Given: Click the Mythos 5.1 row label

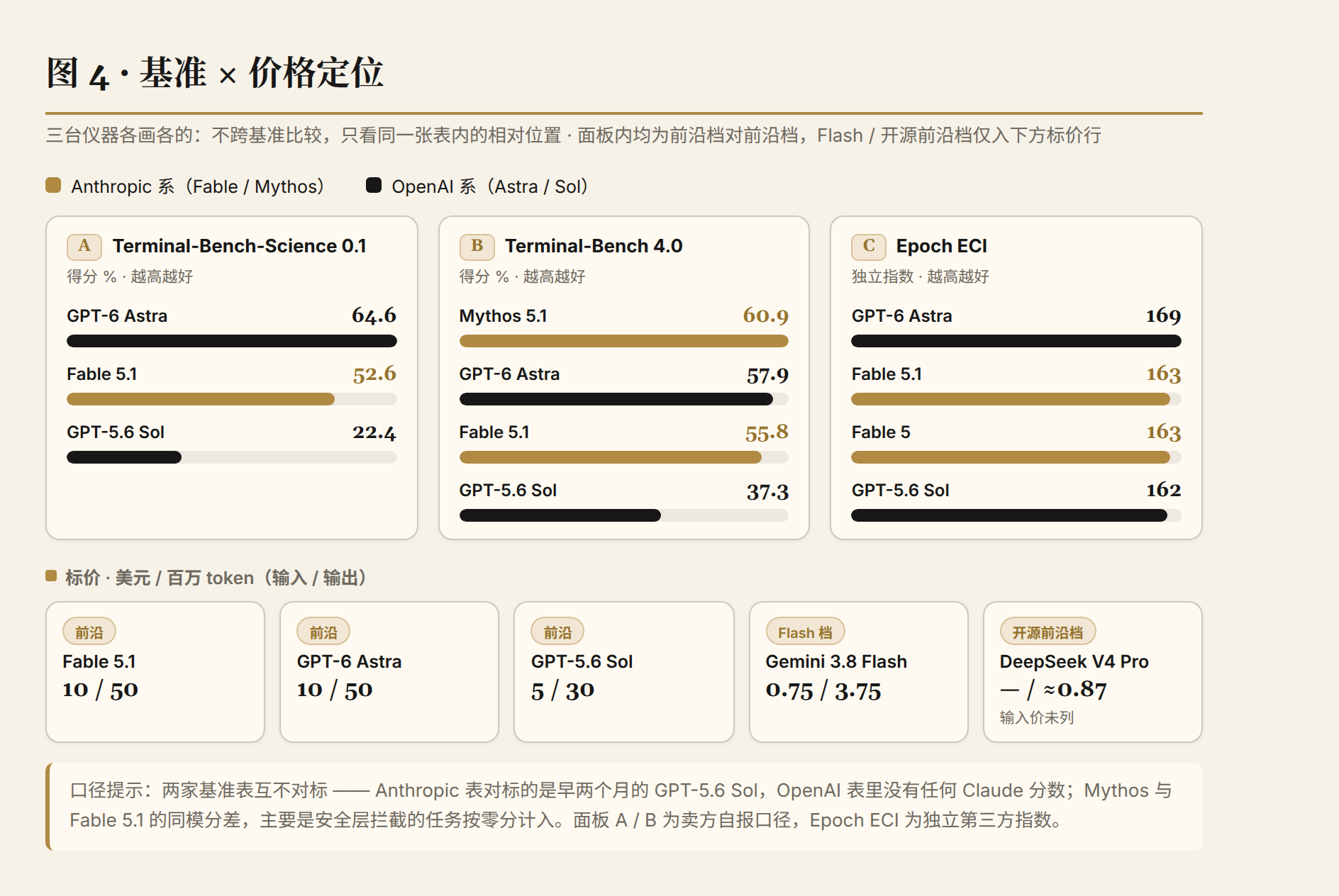Looking at the screenshot, I should point(503,315).
